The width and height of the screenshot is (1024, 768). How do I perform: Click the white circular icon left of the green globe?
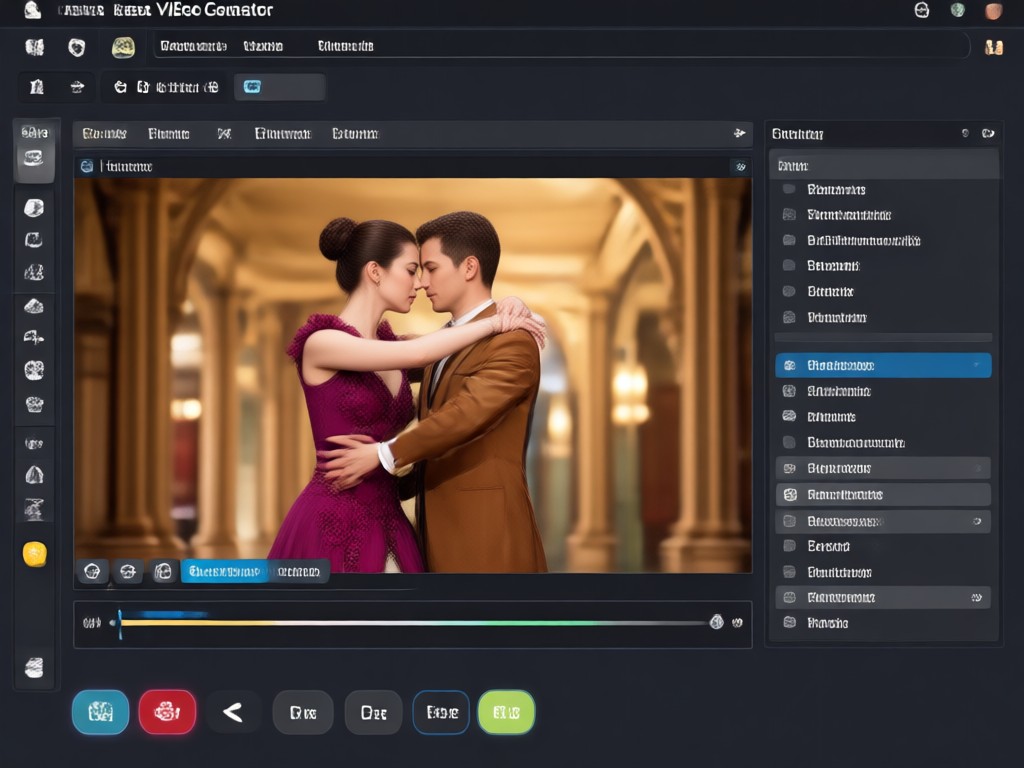click(921, 10)
